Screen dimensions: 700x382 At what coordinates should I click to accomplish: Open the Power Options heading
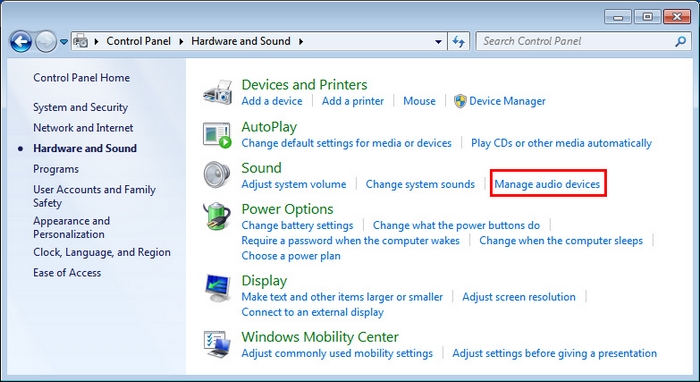tap(287, 209)
